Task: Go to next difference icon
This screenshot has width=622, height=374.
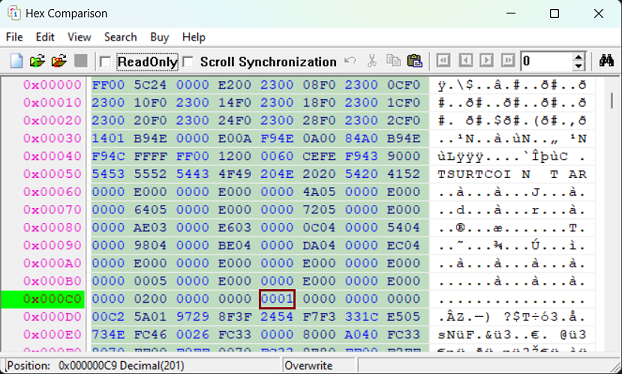Action: click(x=486, y=61)
